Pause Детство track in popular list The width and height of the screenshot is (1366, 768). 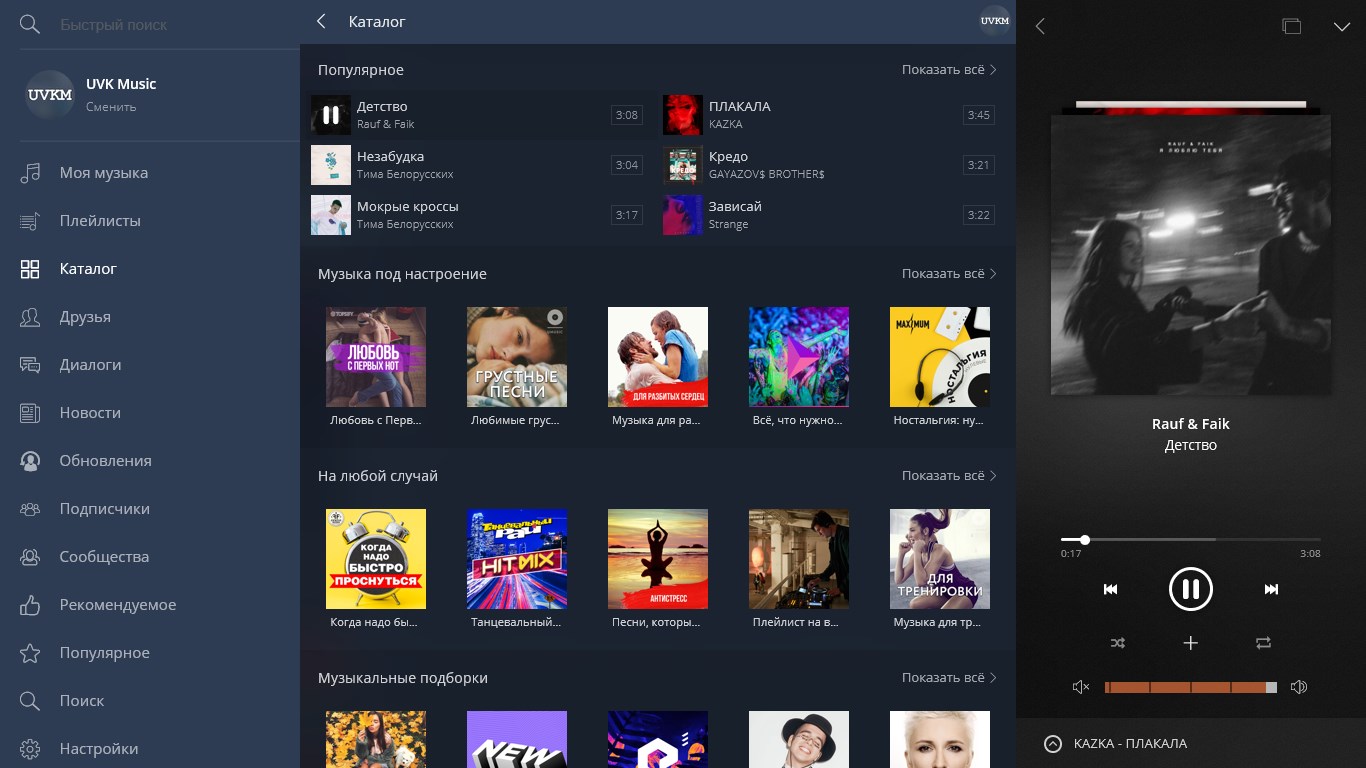pyautogui.click(x=330, y=115)
